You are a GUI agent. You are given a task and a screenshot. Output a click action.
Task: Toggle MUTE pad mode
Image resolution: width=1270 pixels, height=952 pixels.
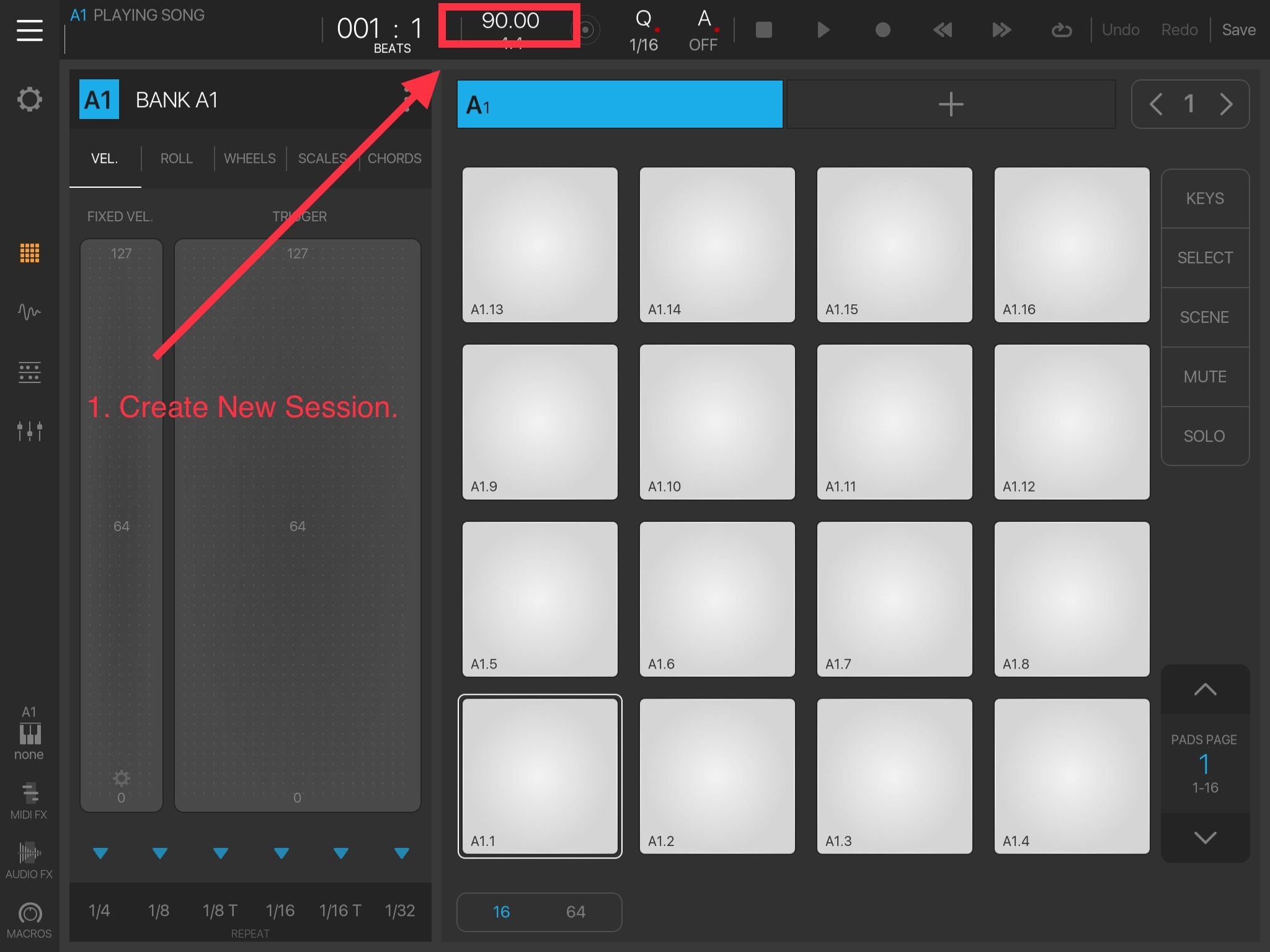pos(1205,377)
